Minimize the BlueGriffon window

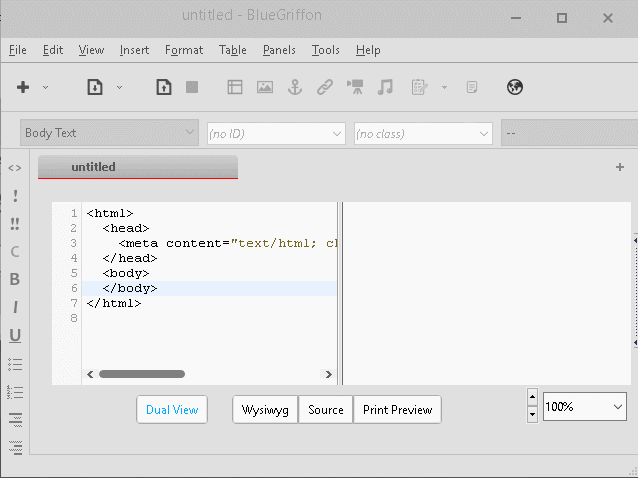(516, 18)
